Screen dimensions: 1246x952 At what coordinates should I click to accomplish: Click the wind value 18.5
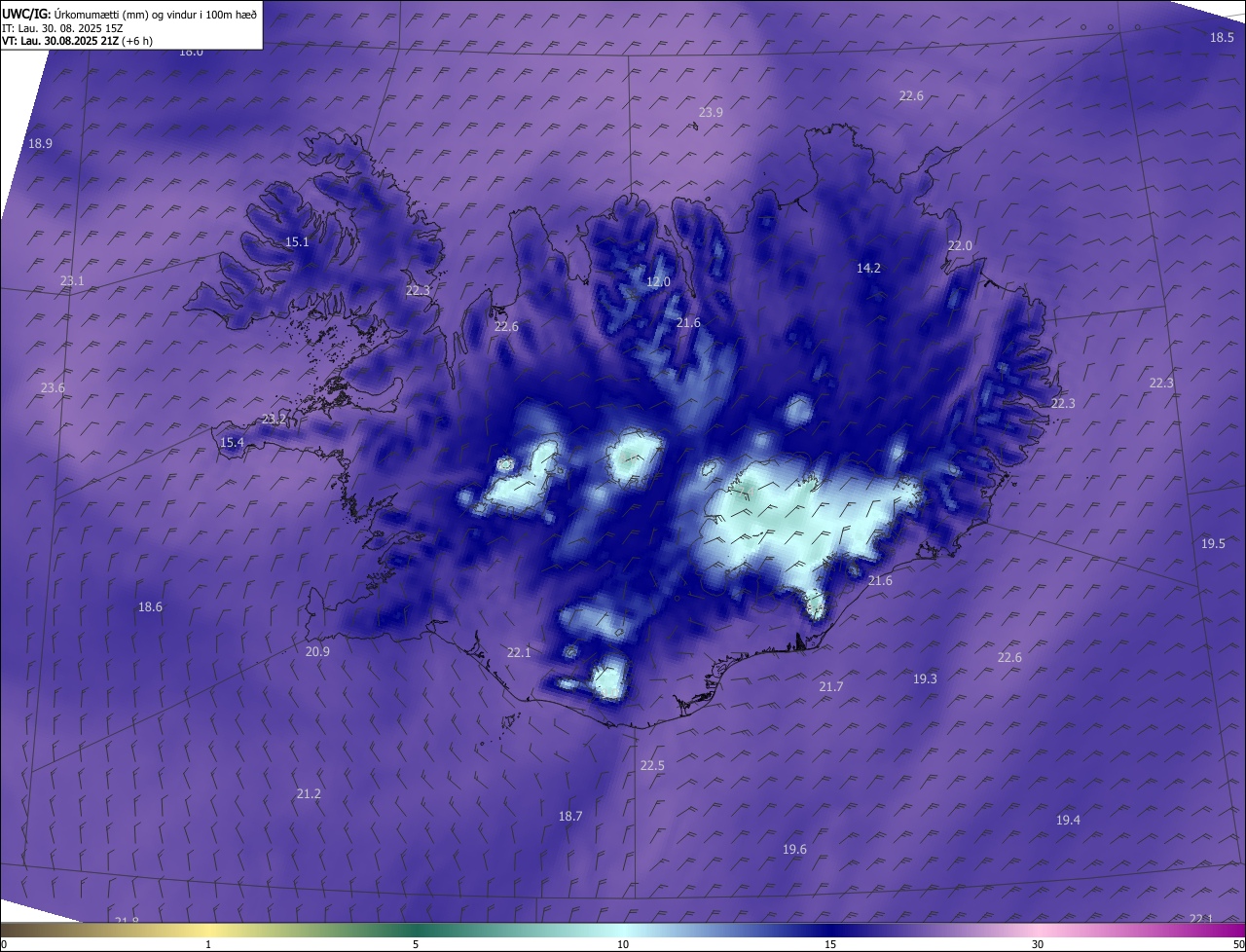click(1222, 38)
